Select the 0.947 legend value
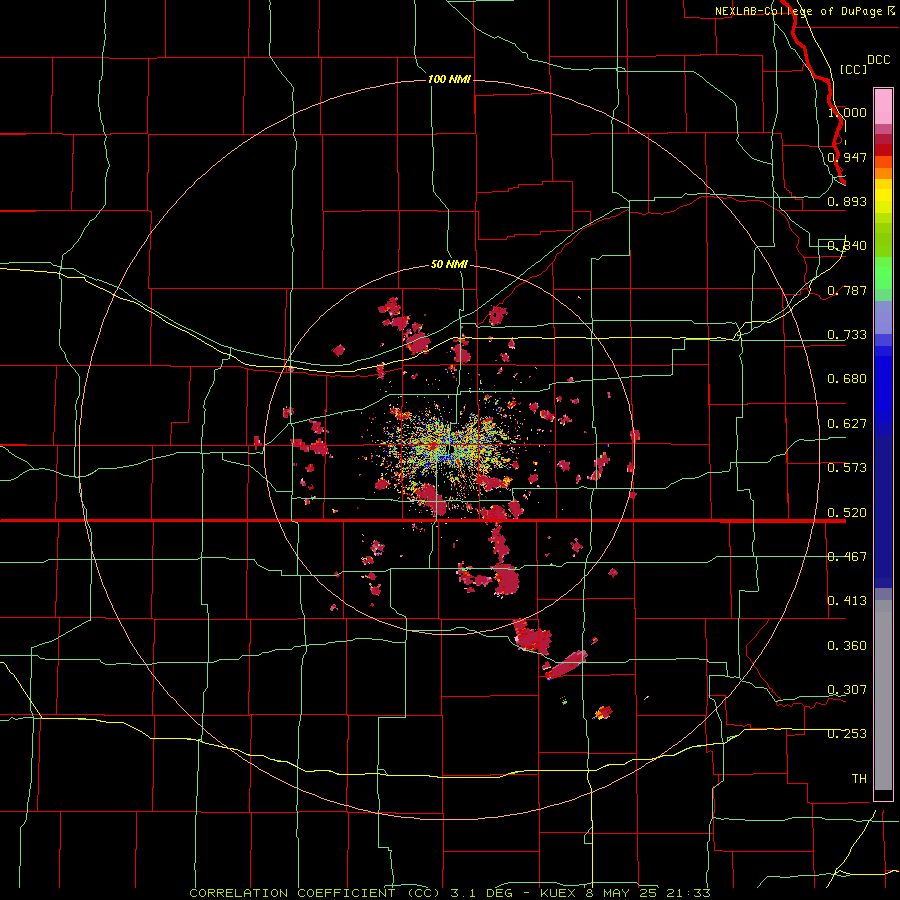The image size is (900, 900). pos(847,157)
